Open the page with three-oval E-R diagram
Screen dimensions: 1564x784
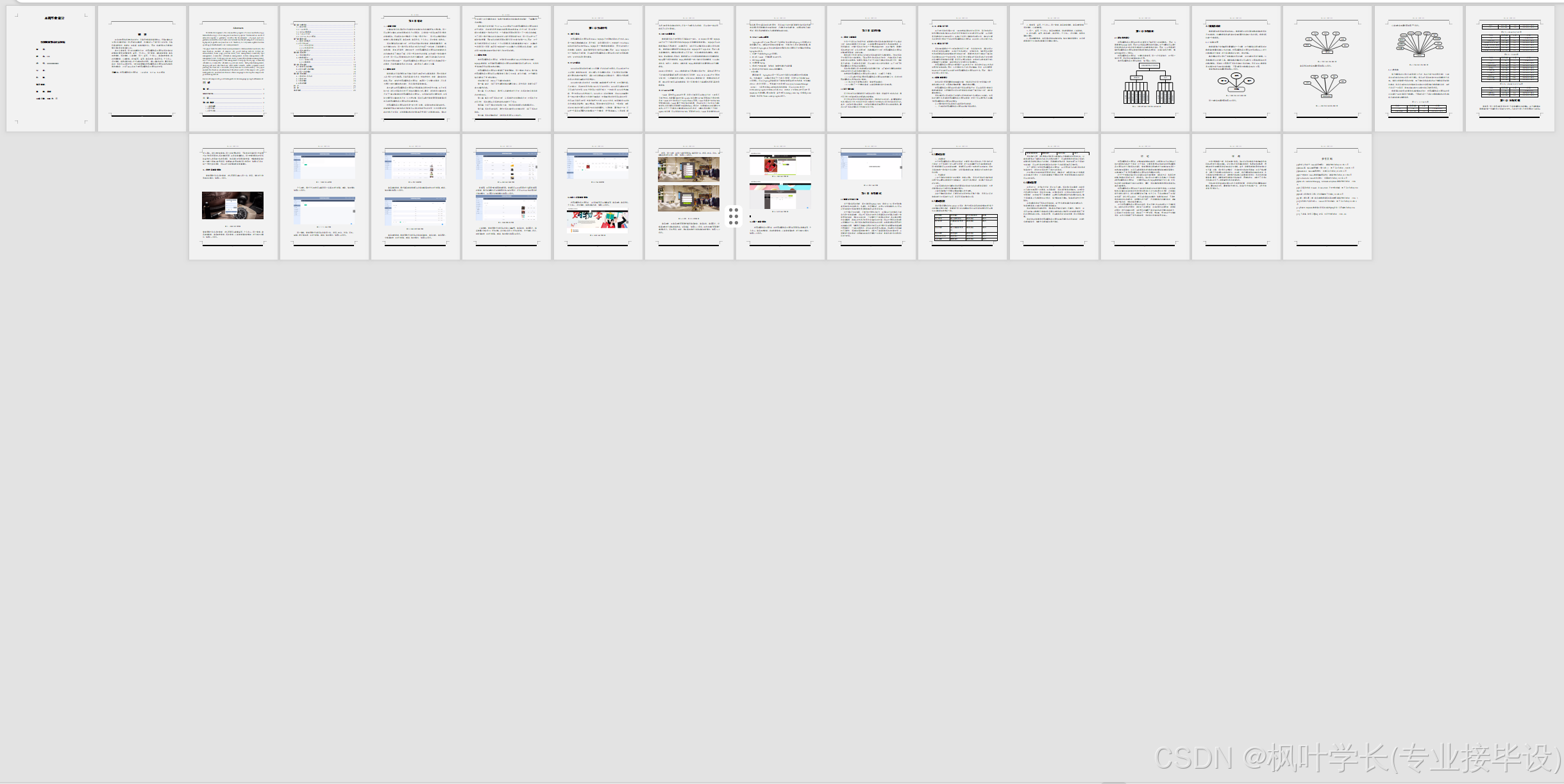click(1236, 69)
